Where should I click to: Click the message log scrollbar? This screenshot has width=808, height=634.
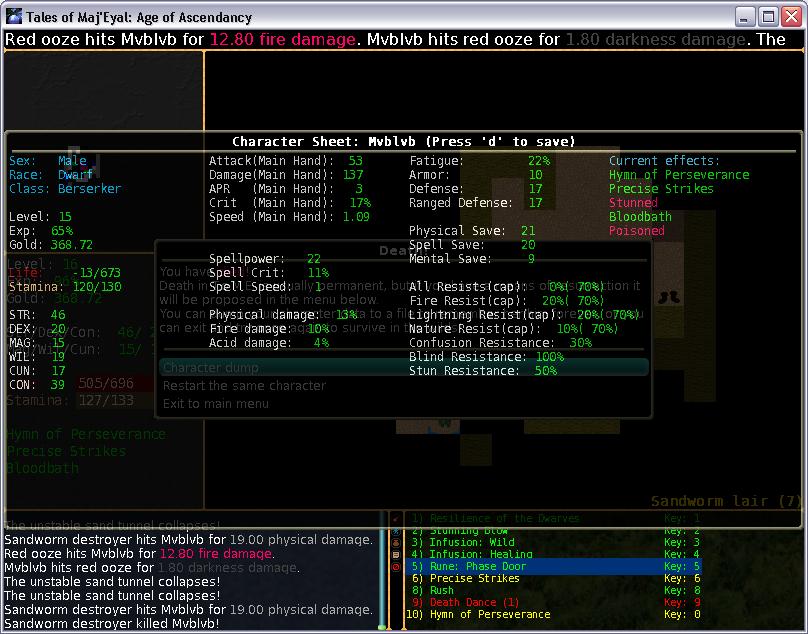(382, 570)
